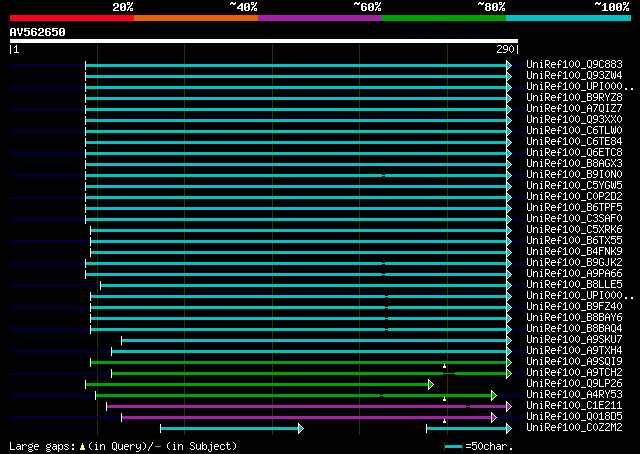640x454 pixels.
Task: Select the UniRef100_A9TXH4 label
Action: (574, 351)
